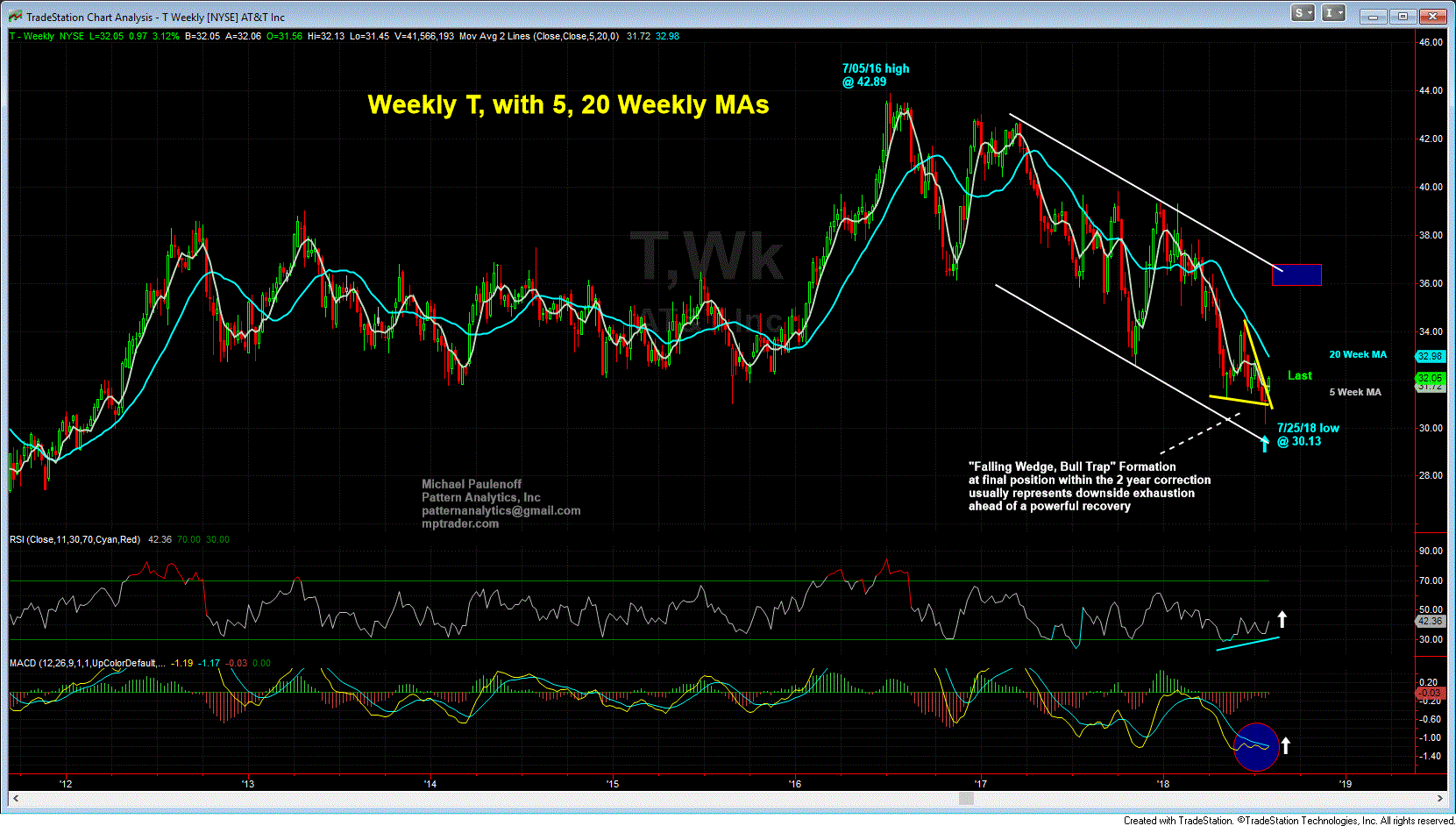Click the white arrow beside the RSI line

coord(1282,619)
